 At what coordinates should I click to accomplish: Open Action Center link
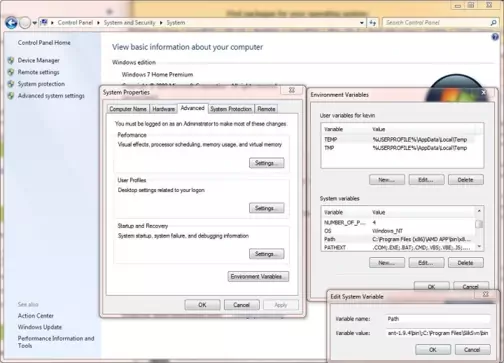[36, 316]
